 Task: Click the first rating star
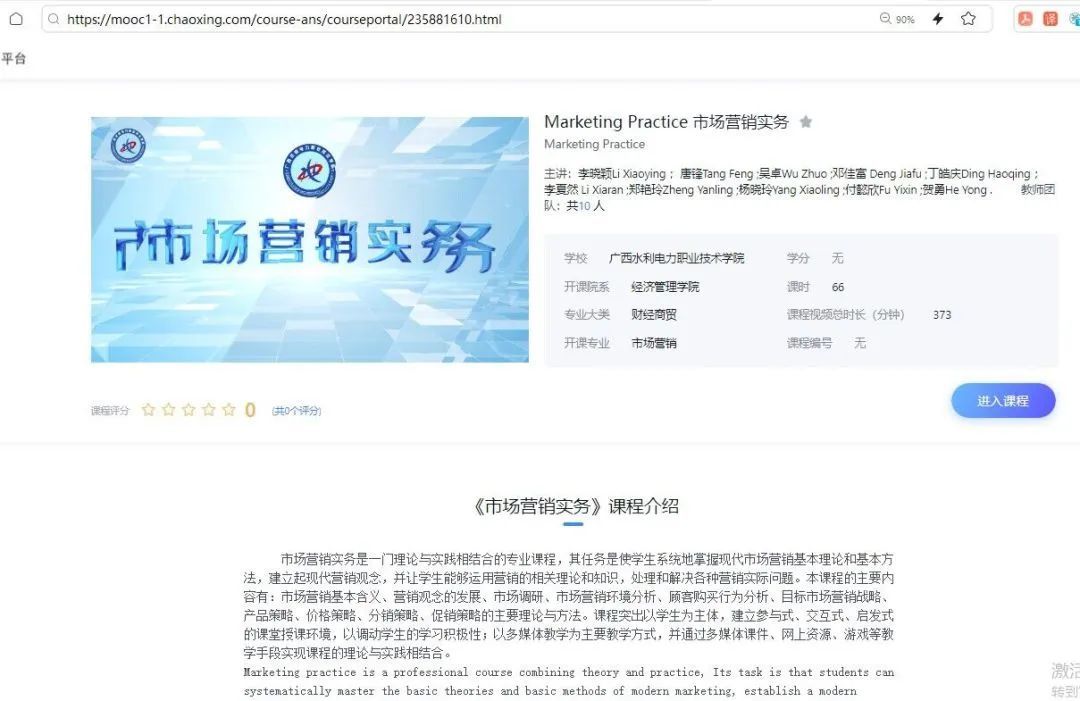149,409
